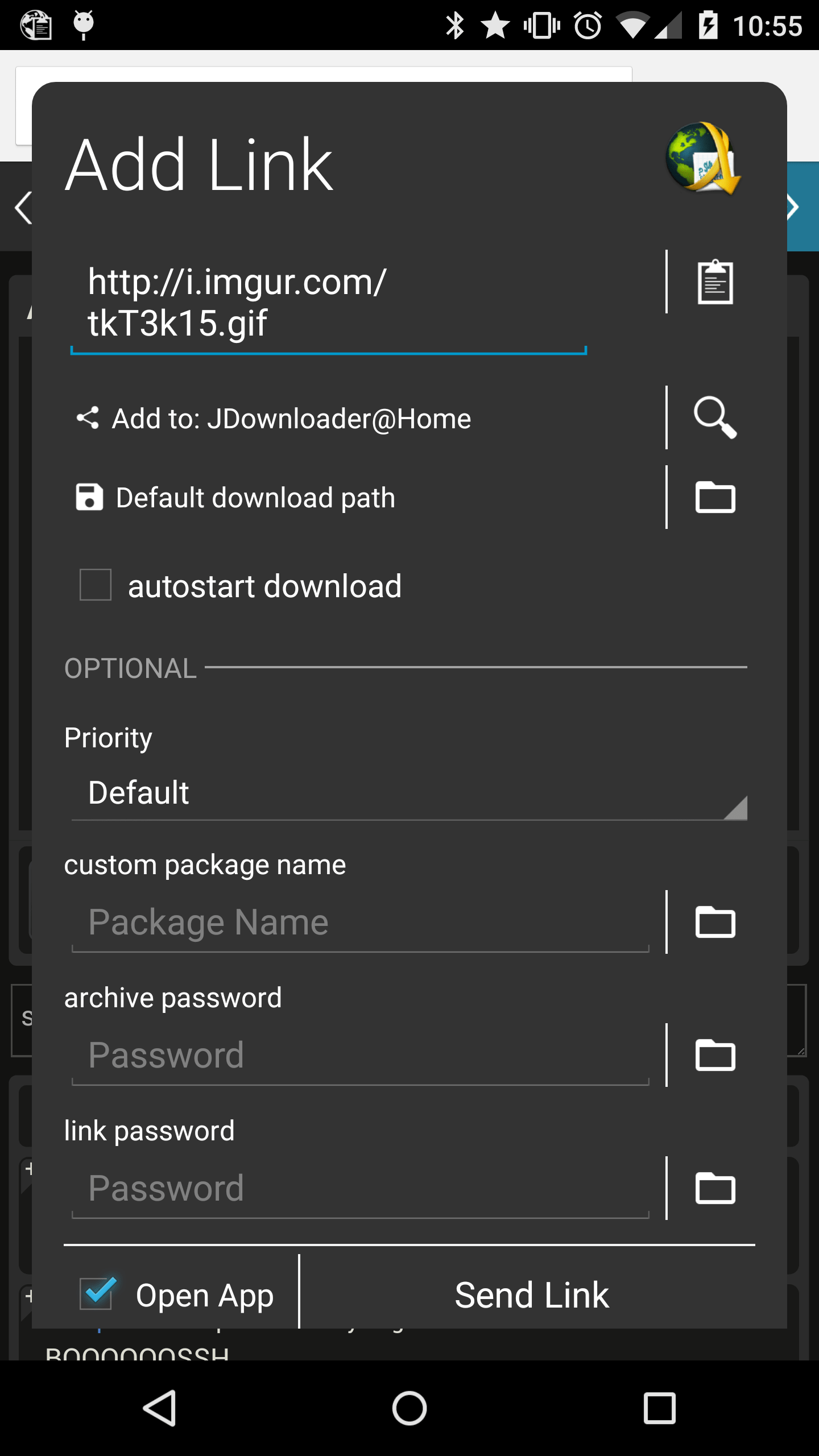Viewport: 819px width, 1456px height.
Task: Tap Android back navigation button
Action: [x=160, y=1408]
